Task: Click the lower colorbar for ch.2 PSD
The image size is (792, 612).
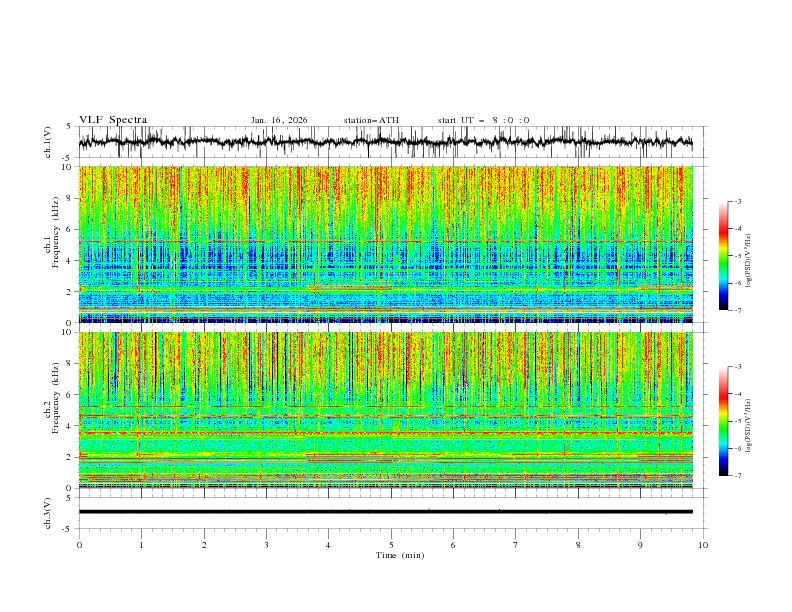Action: coord(723,421)
